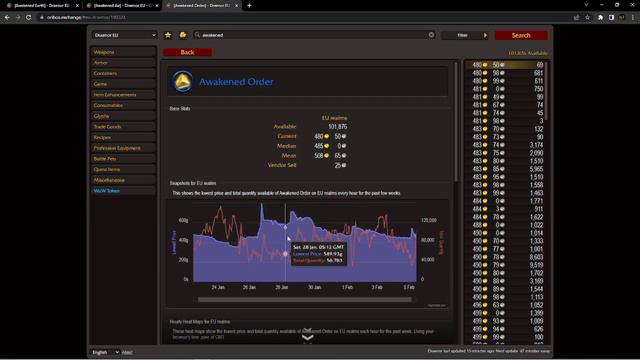Switch to the Awakened Air browser tab
This screenshot has width=640, height=360.
point(121,6)
